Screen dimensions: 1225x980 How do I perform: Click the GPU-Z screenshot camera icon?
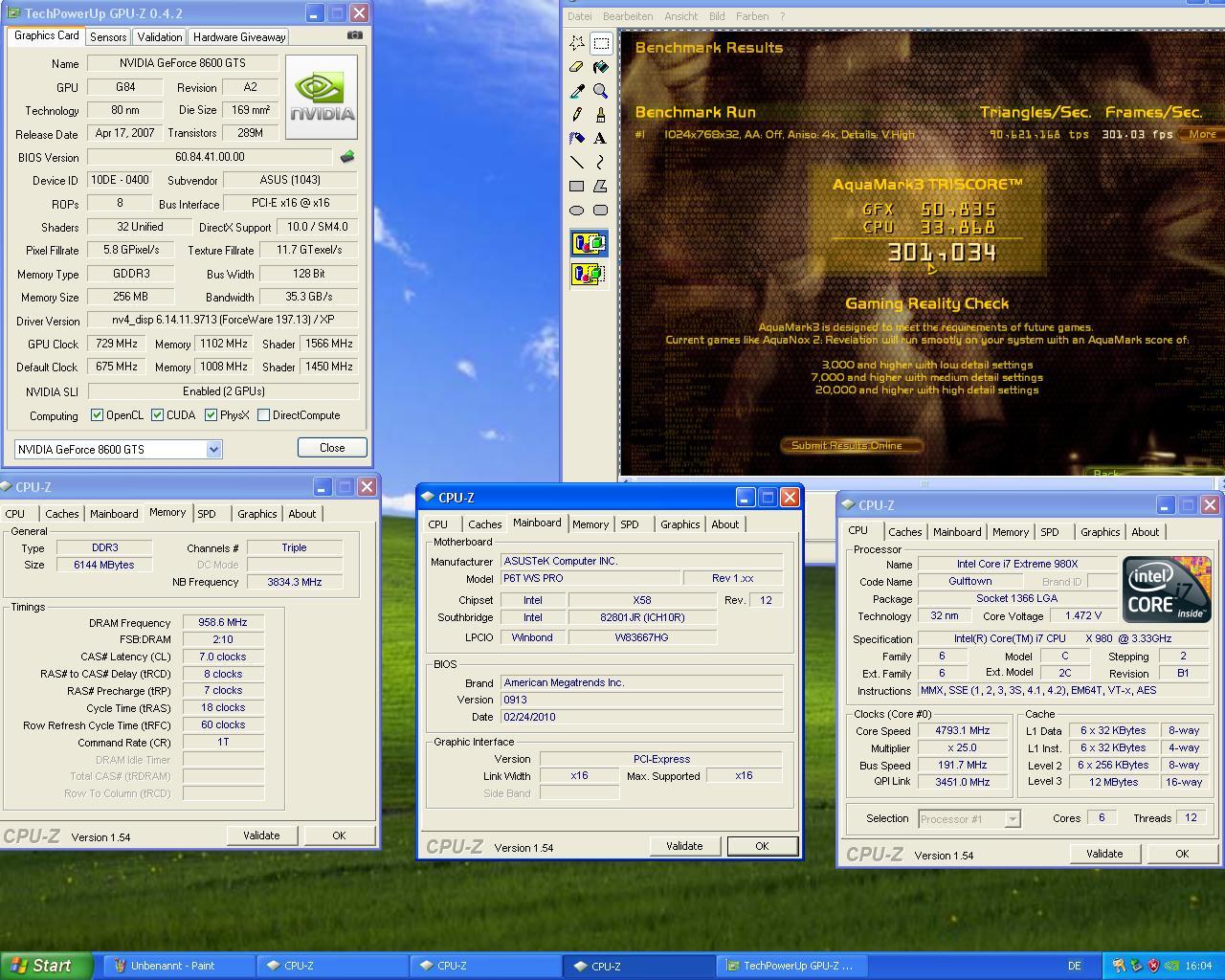click(x=355, y=35)
